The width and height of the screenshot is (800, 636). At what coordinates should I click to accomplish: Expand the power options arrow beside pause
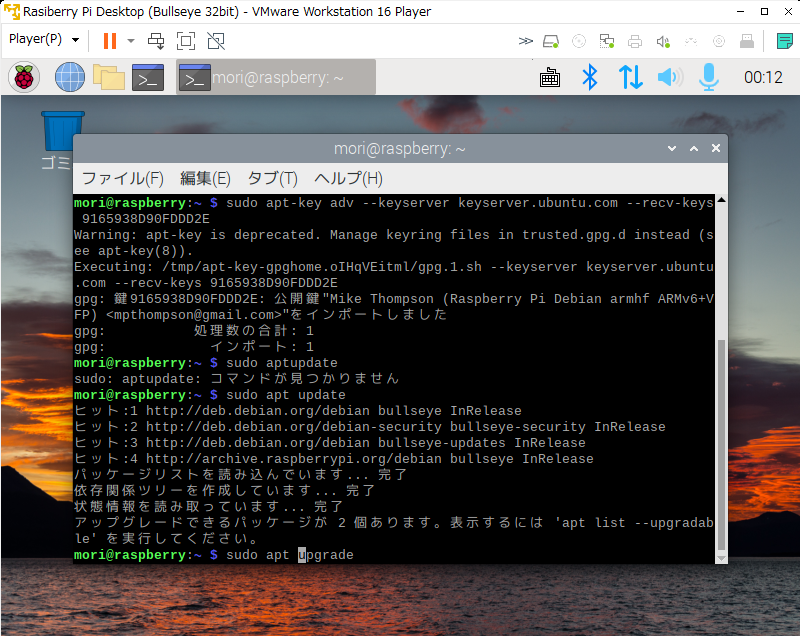point(131,41)
